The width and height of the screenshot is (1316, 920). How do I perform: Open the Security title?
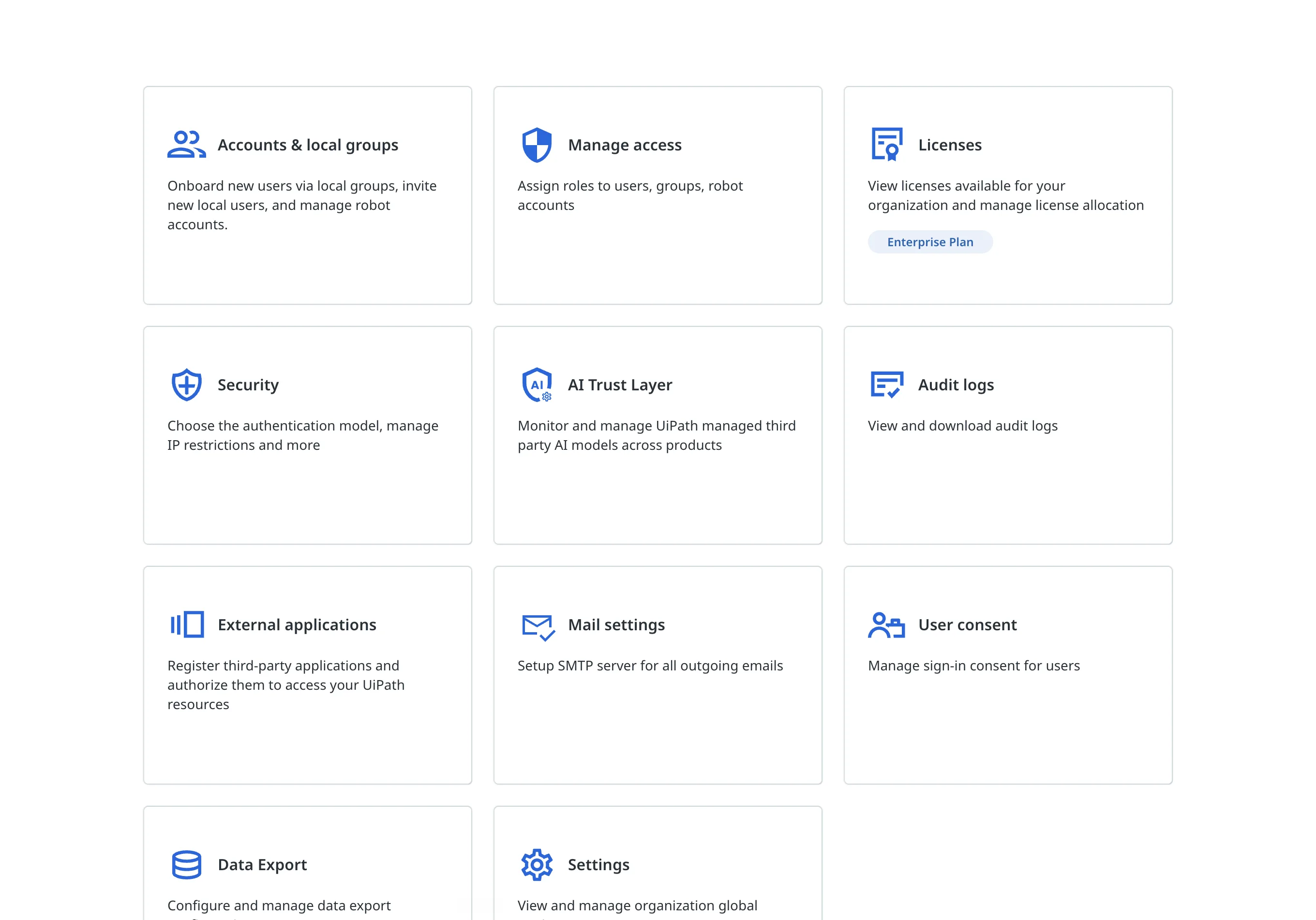pos(248,385)
